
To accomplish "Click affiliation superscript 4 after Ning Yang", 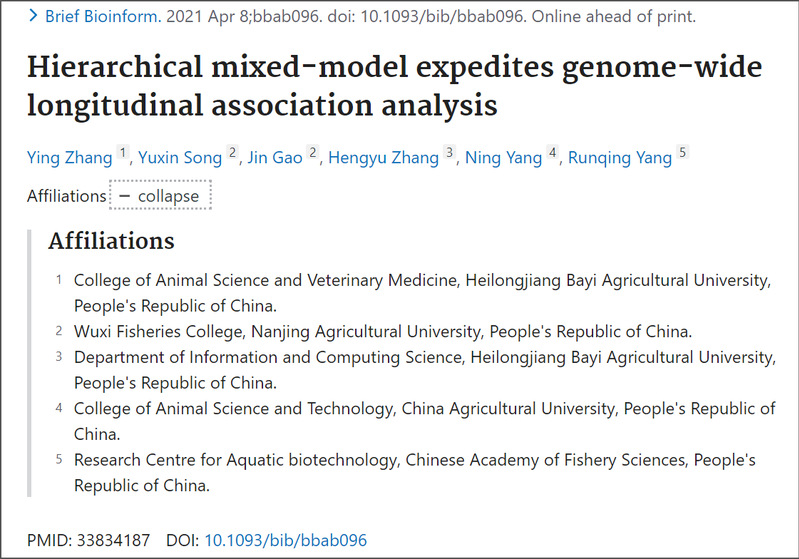I will point(552,152).
